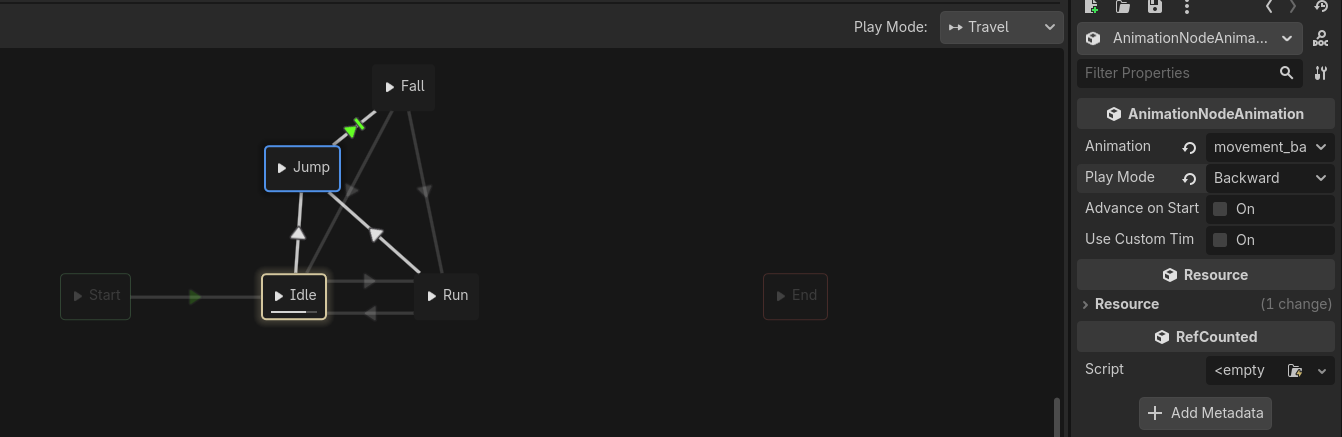Open the Animation movement dropdown
The image size is (1342, 437).
coord(1270,147)
